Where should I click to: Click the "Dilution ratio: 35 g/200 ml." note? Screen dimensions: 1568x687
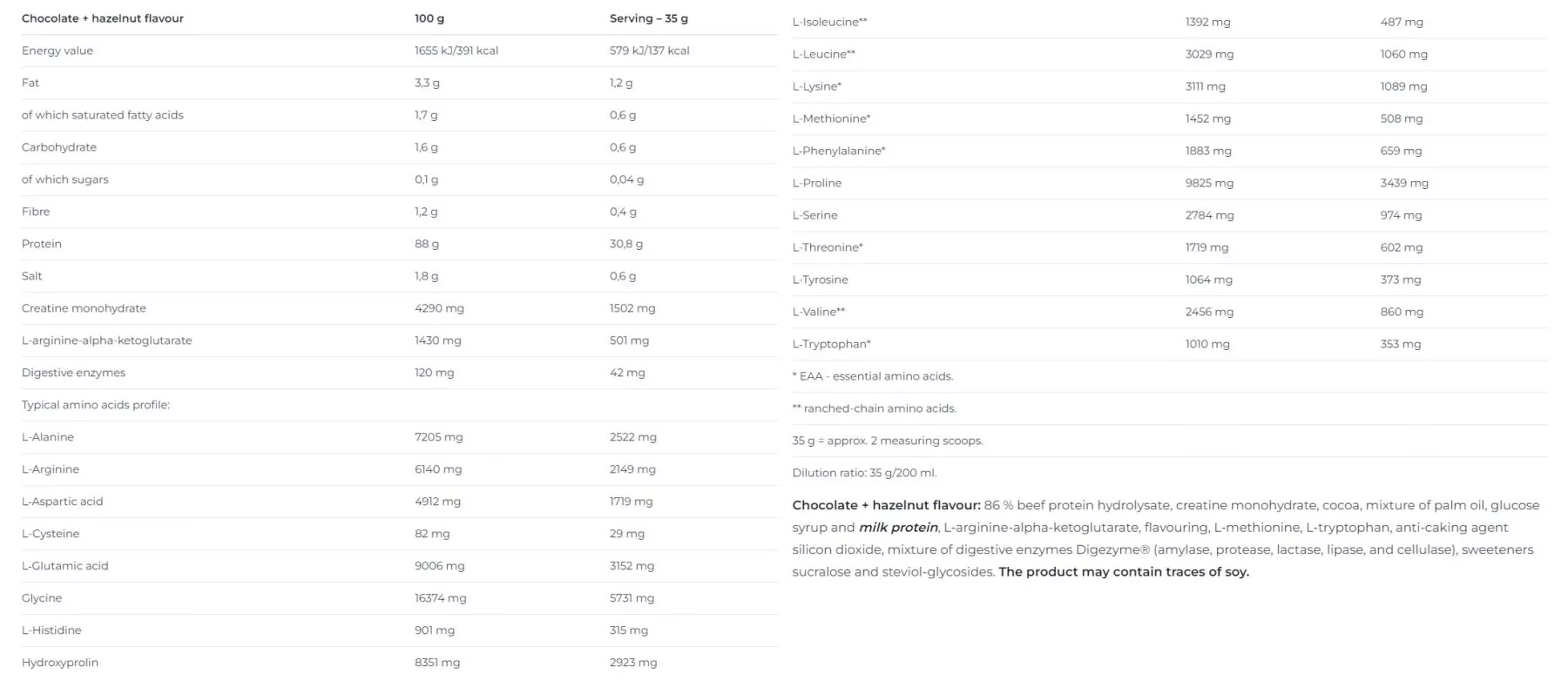click(x=864, y=473)
